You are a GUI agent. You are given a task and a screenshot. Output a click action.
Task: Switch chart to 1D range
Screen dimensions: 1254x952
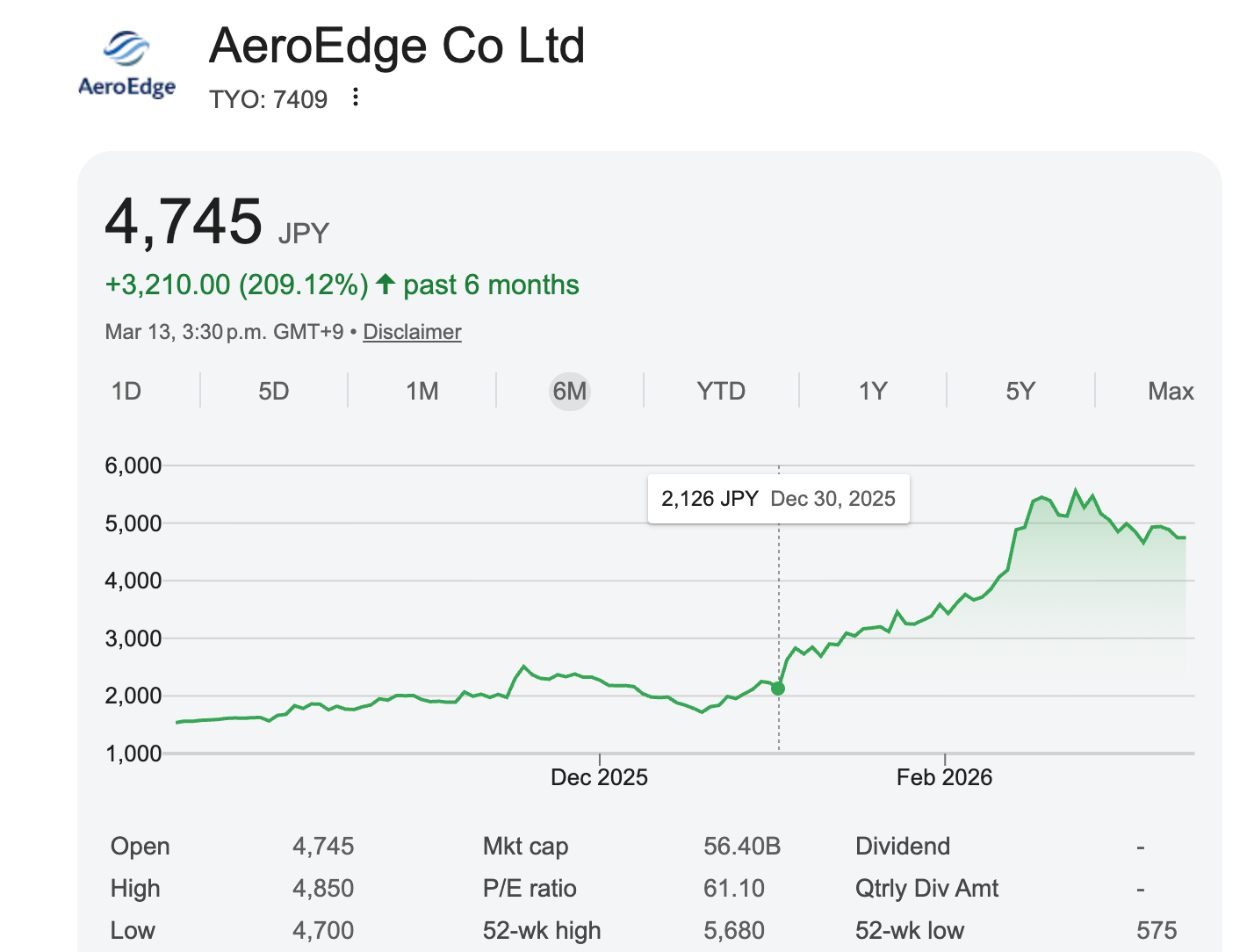click(126, 391)
